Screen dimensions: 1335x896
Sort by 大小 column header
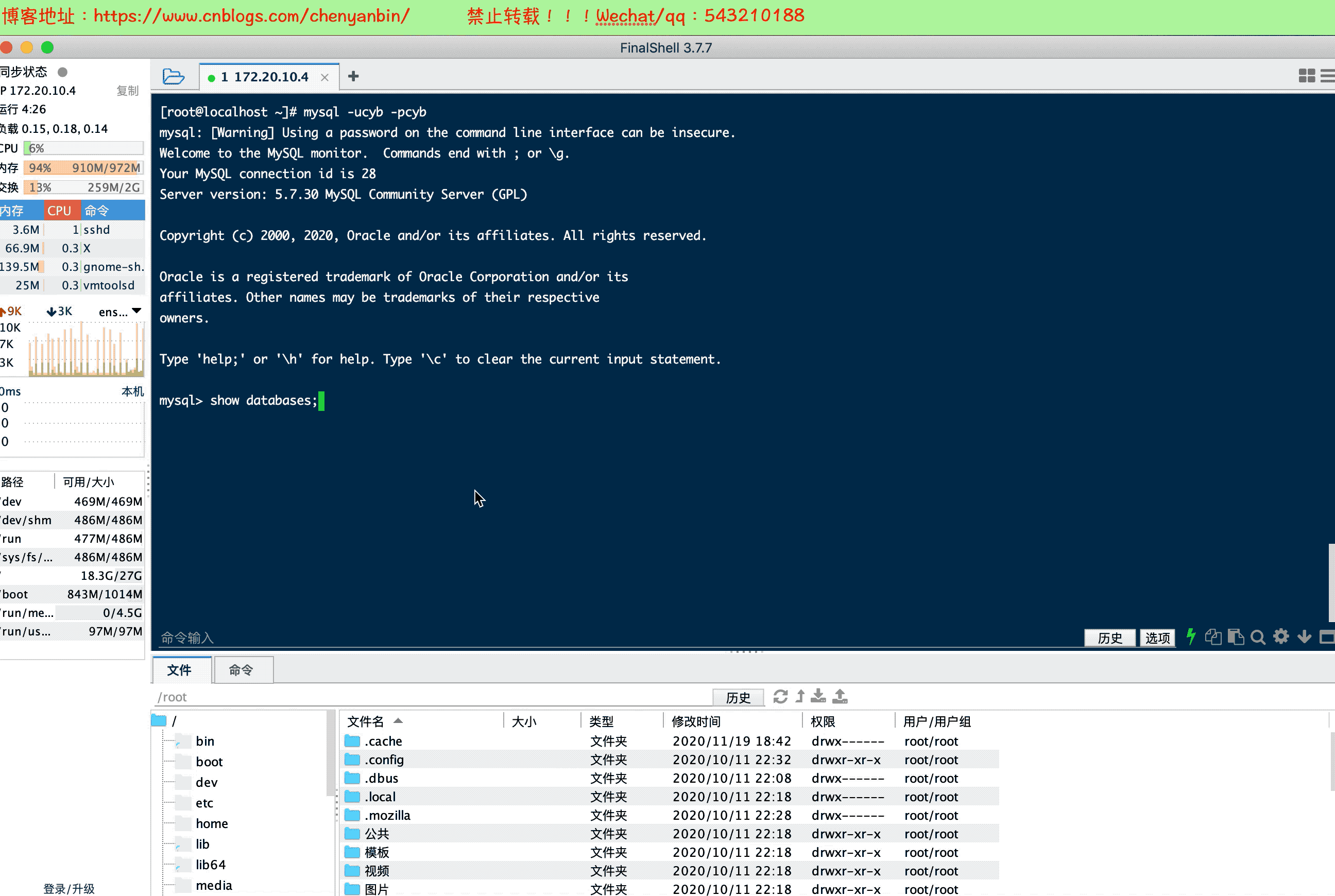pos(542,721)
